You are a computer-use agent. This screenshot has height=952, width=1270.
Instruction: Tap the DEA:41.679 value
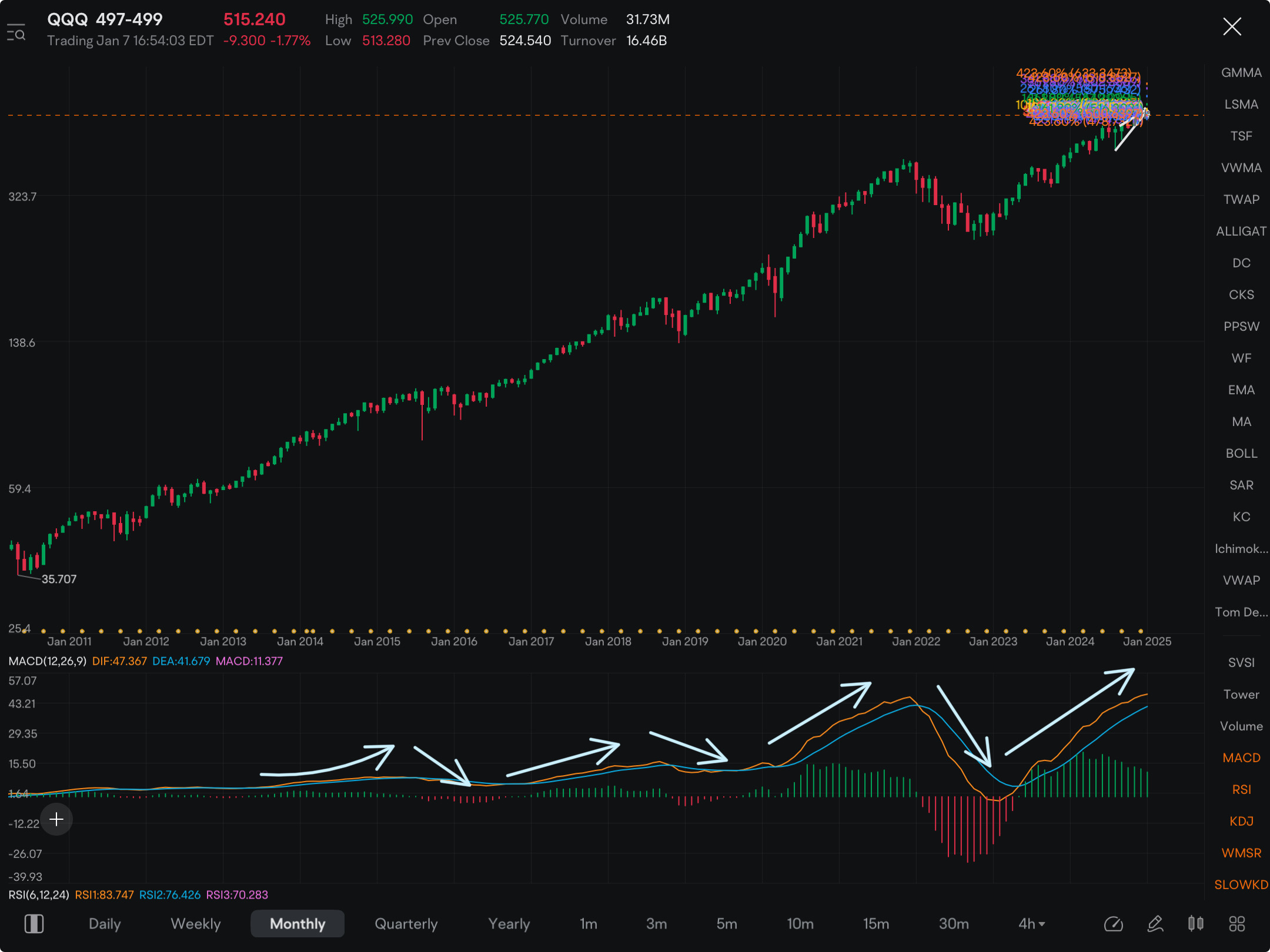point(181,661)
